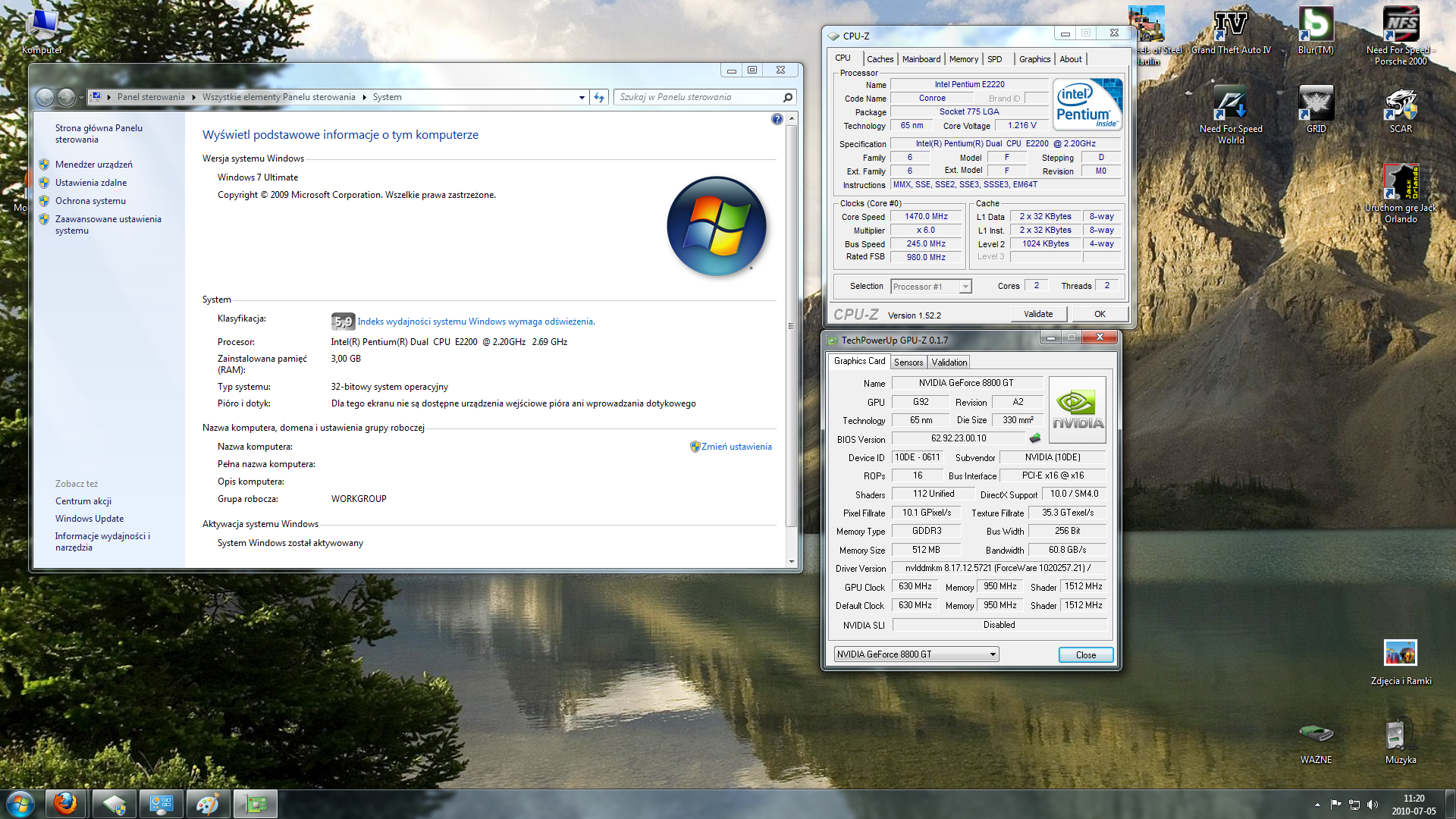The width and height of the screenshot is (1456, 819).
Task: Open the WAZNE drive icon
Action: click(1316, 741)
